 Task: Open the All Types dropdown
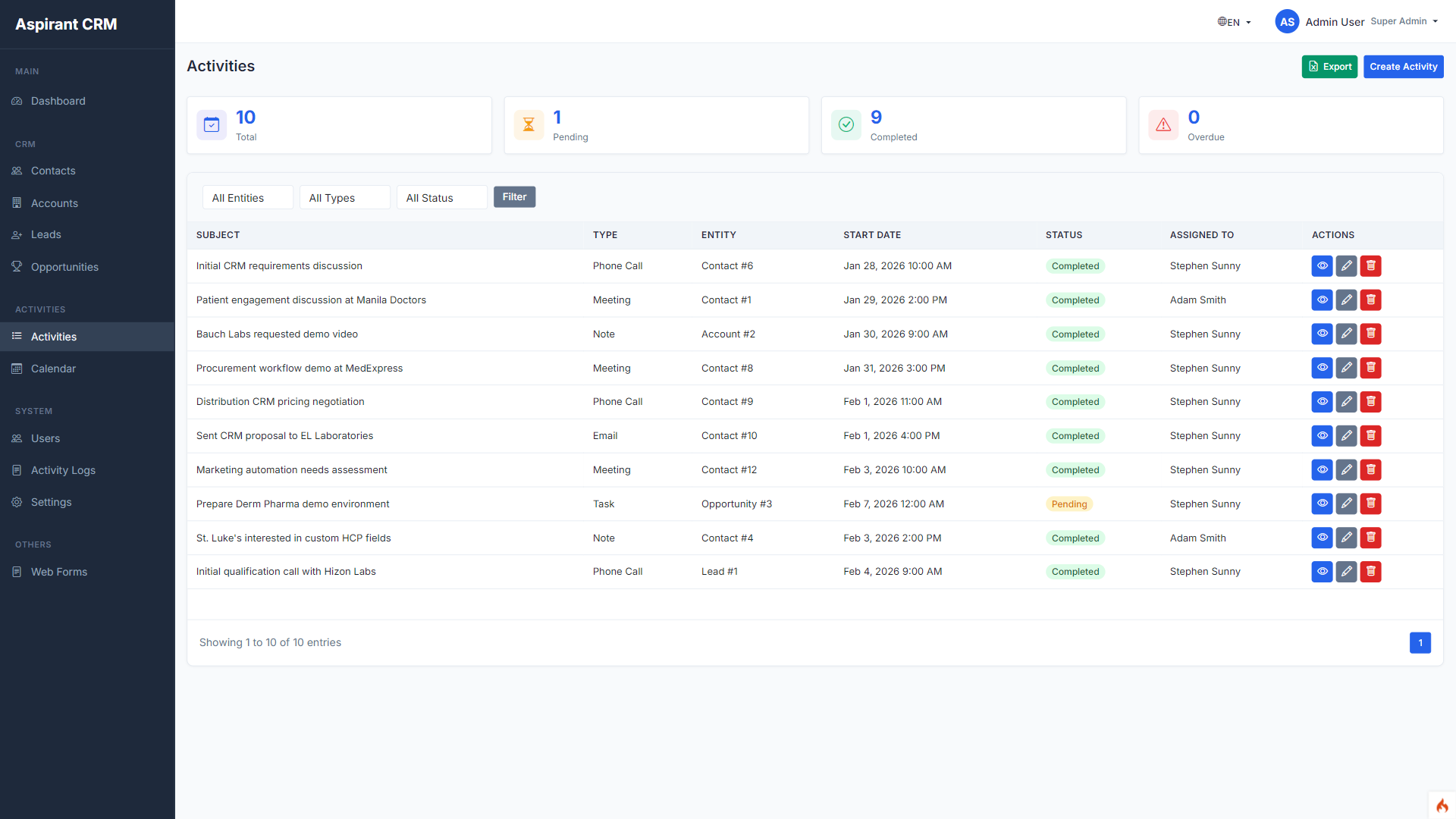pos(344,197)
